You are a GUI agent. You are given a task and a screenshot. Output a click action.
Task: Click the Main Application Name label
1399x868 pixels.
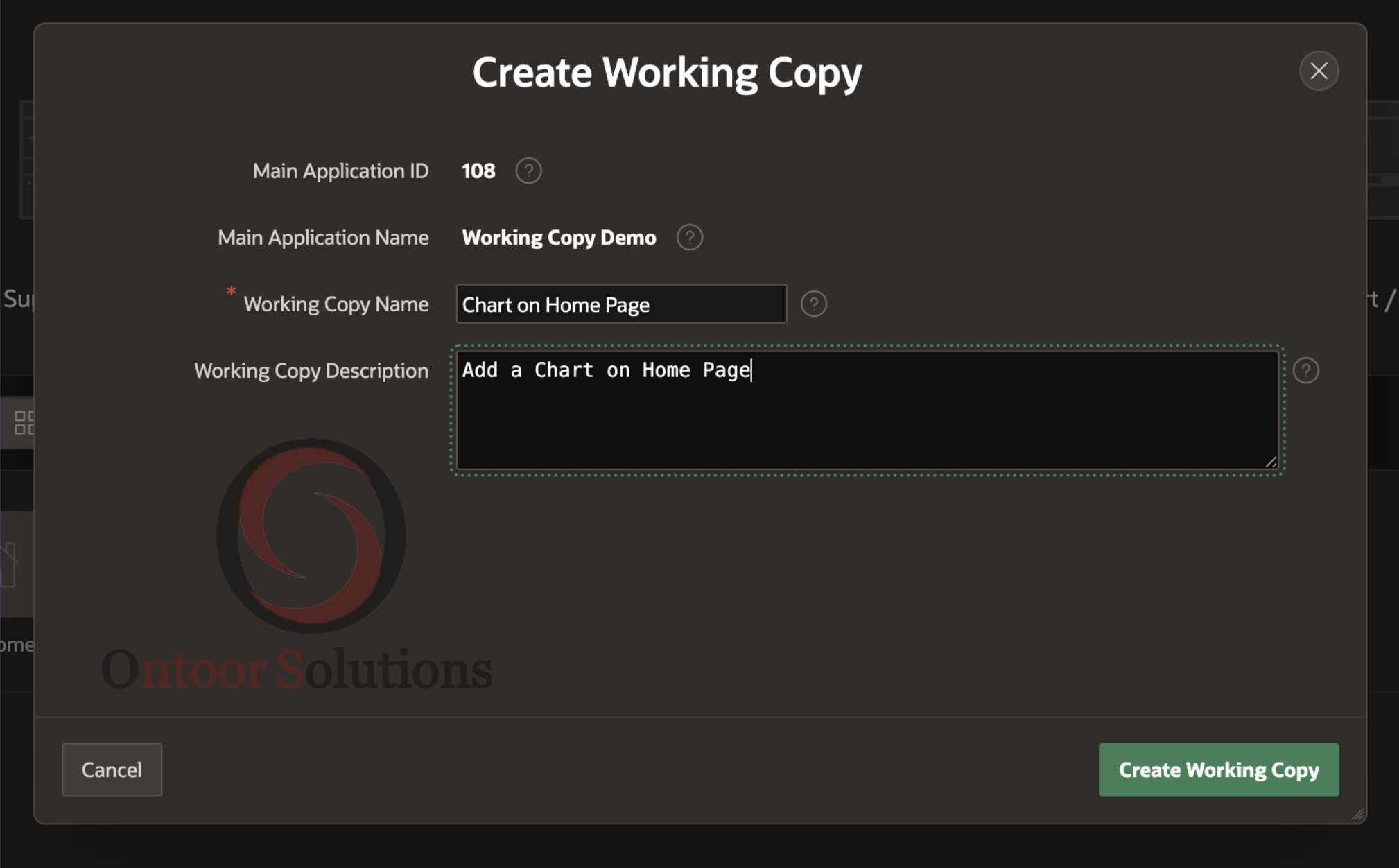323,238
